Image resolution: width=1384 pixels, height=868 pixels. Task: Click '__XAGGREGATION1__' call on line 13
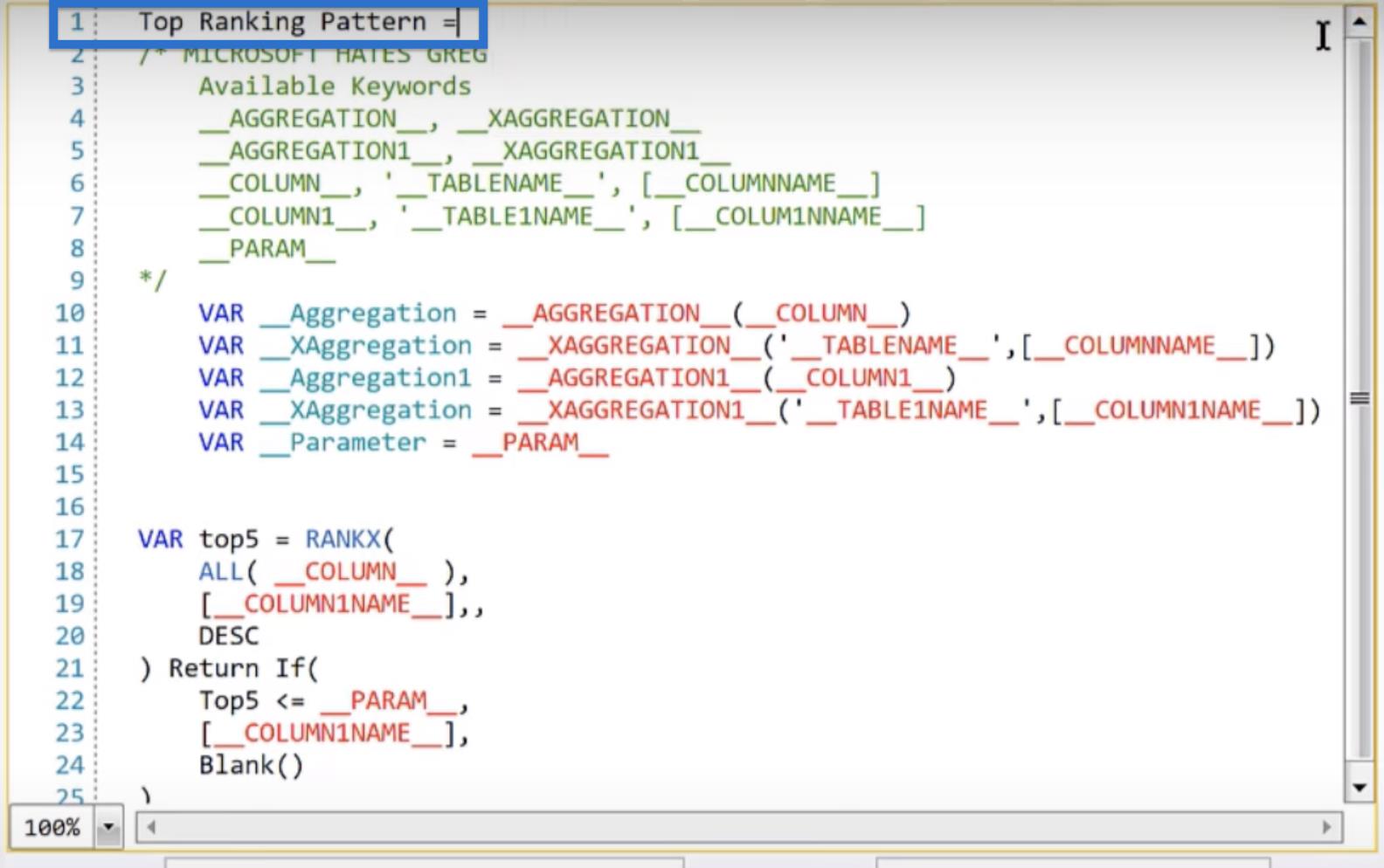(x=647, y=410)
